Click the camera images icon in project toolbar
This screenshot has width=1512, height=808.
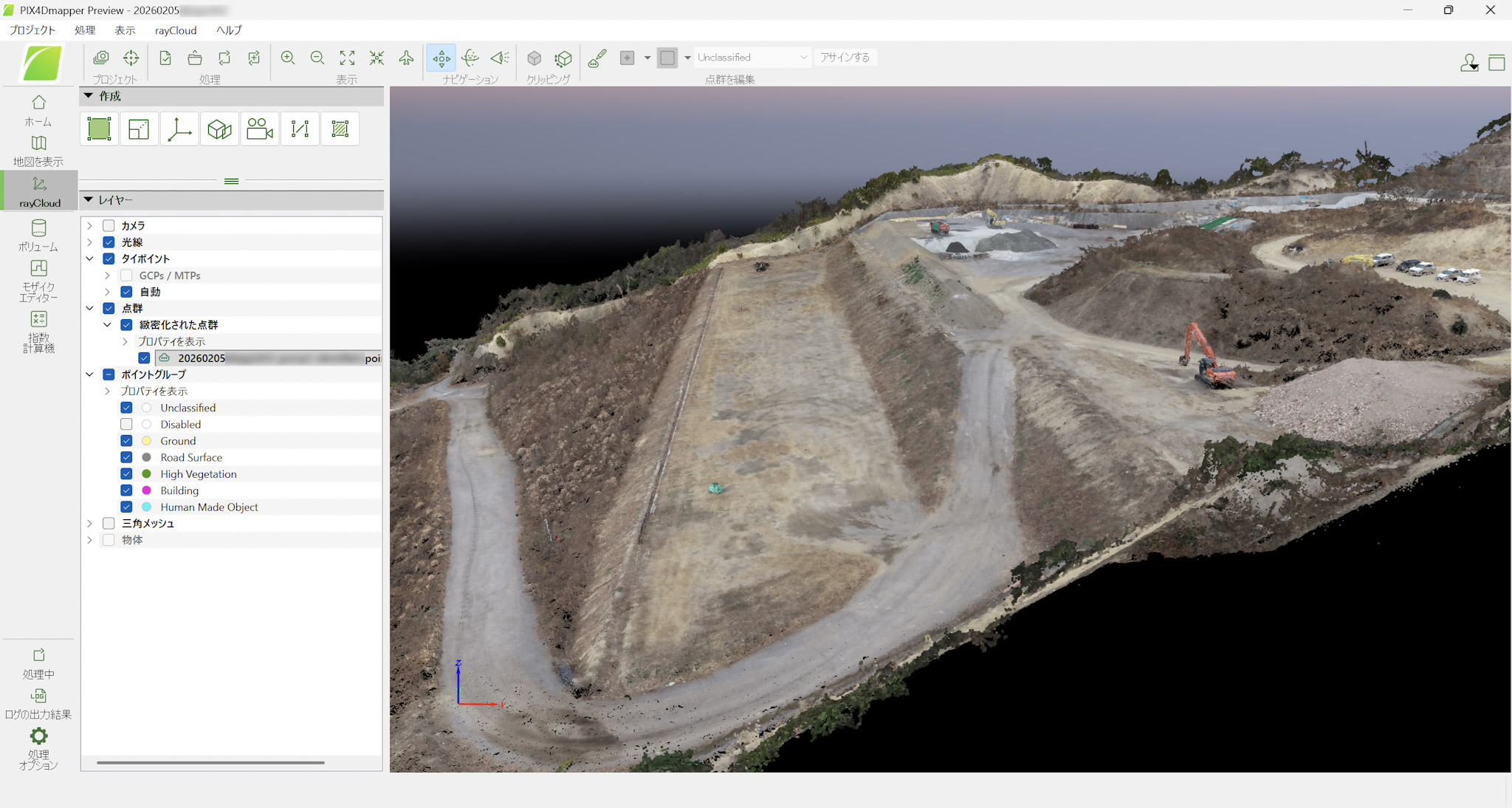coord(101,58)
